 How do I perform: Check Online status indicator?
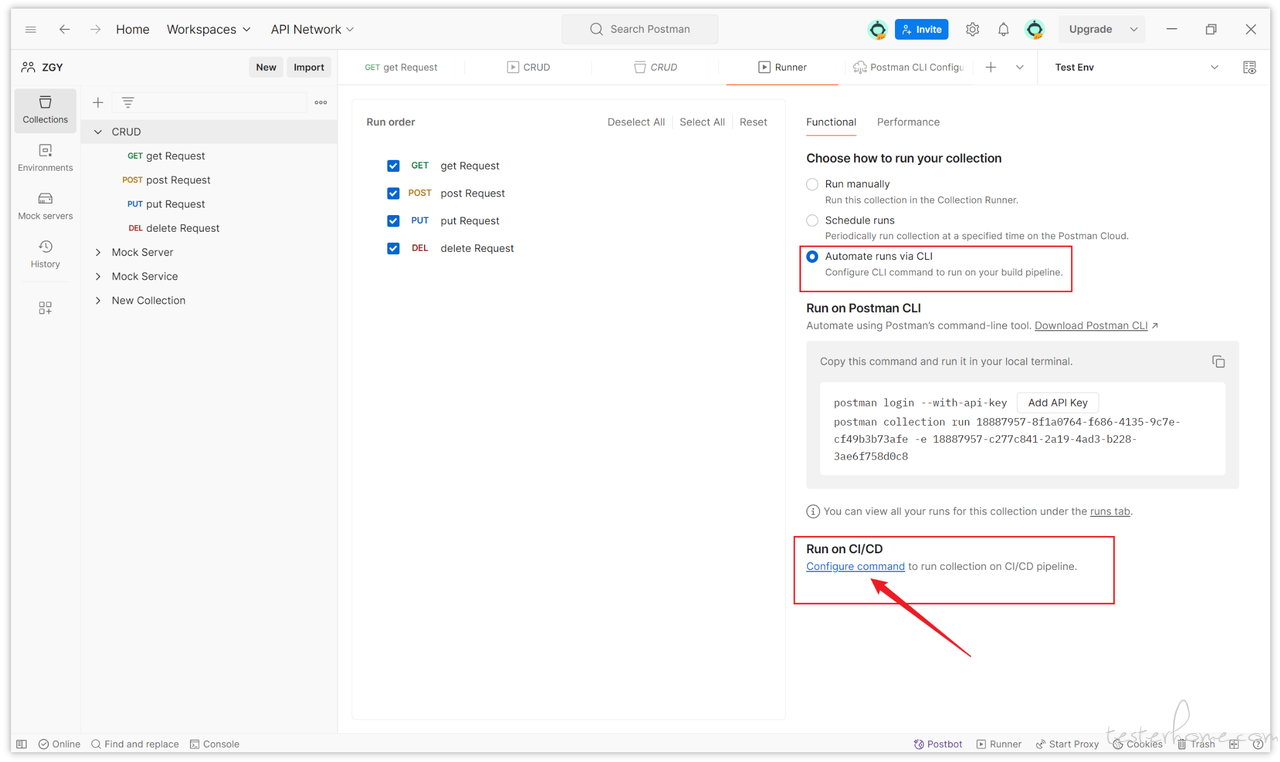[x=59, y=744]
